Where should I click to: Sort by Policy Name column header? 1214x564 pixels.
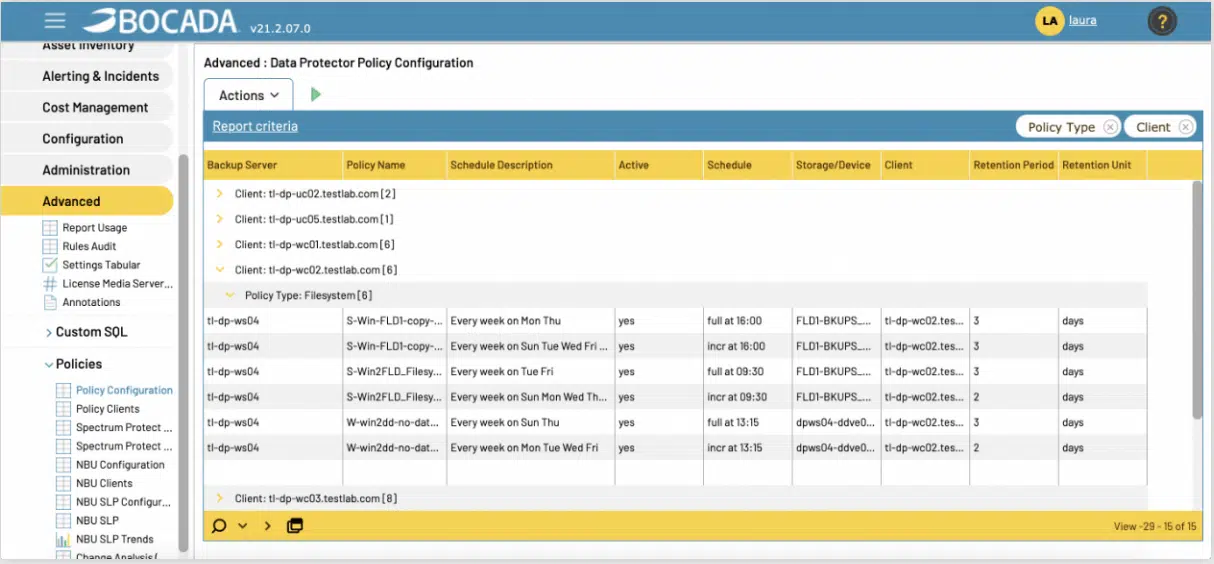(393, 165)
